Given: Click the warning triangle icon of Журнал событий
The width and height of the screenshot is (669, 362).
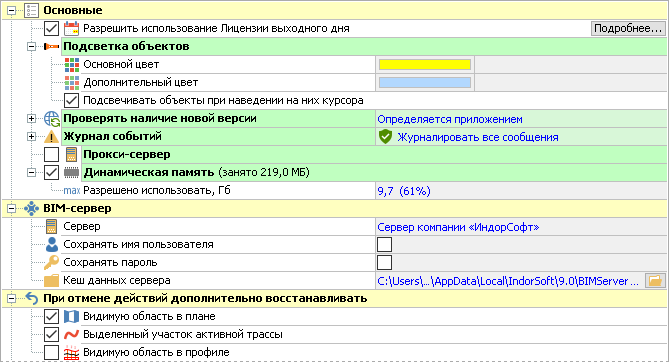Looking at the screenshot, I should (52, 137).
